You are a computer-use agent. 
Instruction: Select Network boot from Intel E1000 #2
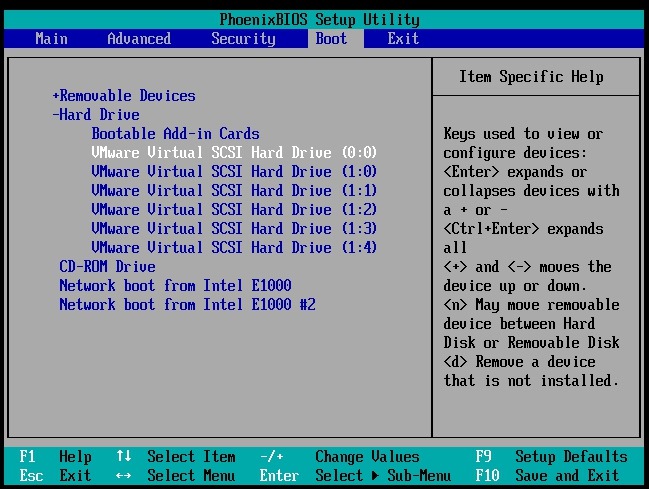(x=187, y=305)
